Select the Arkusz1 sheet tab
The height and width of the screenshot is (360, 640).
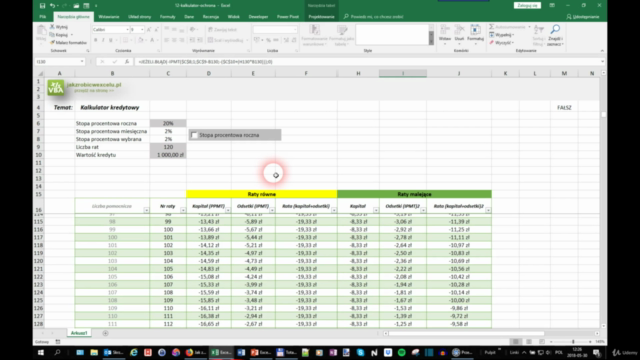pyautogui.click(x=79, y=333)
